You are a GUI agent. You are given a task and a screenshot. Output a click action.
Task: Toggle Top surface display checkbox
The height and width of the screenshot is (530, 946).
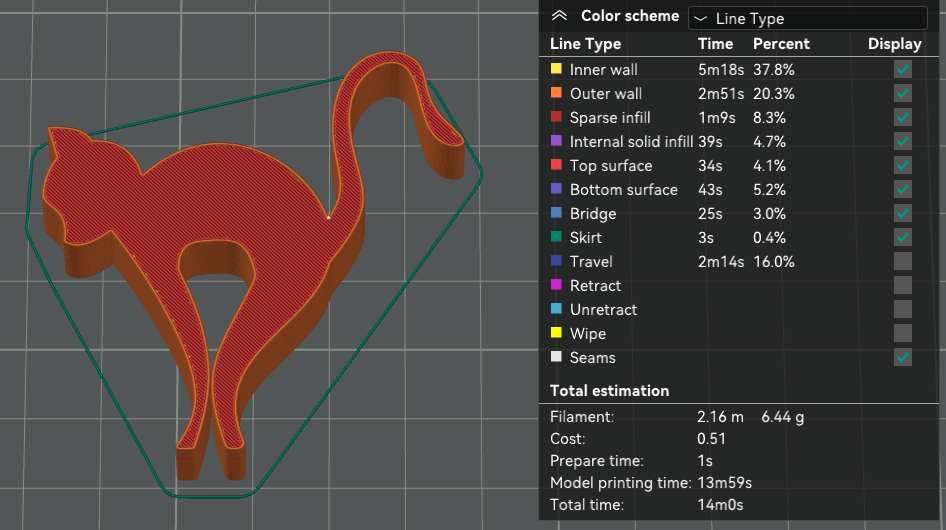(903, 165)
